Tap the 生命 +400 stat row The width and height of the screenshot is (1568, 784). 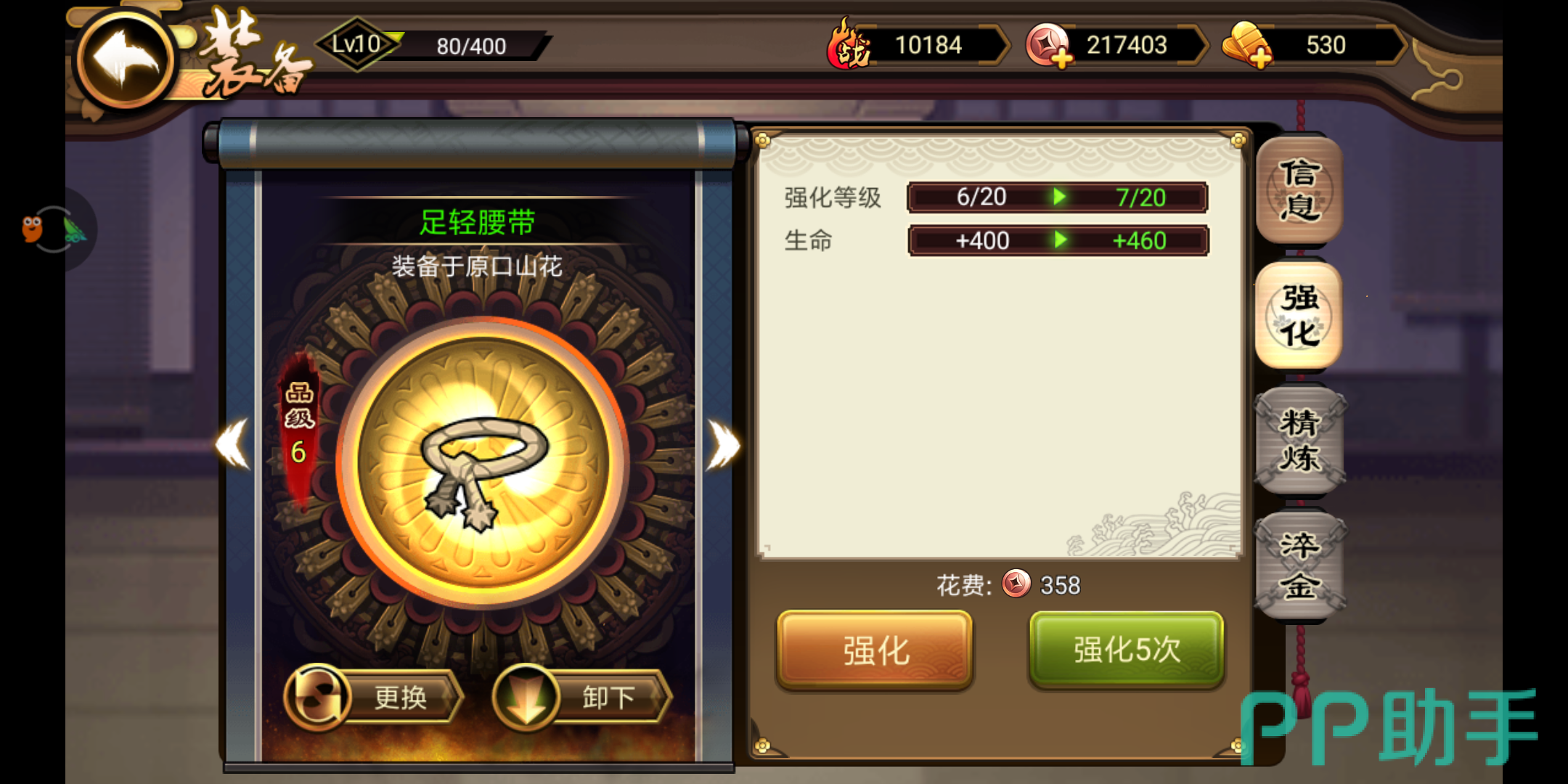click(996, 240)
